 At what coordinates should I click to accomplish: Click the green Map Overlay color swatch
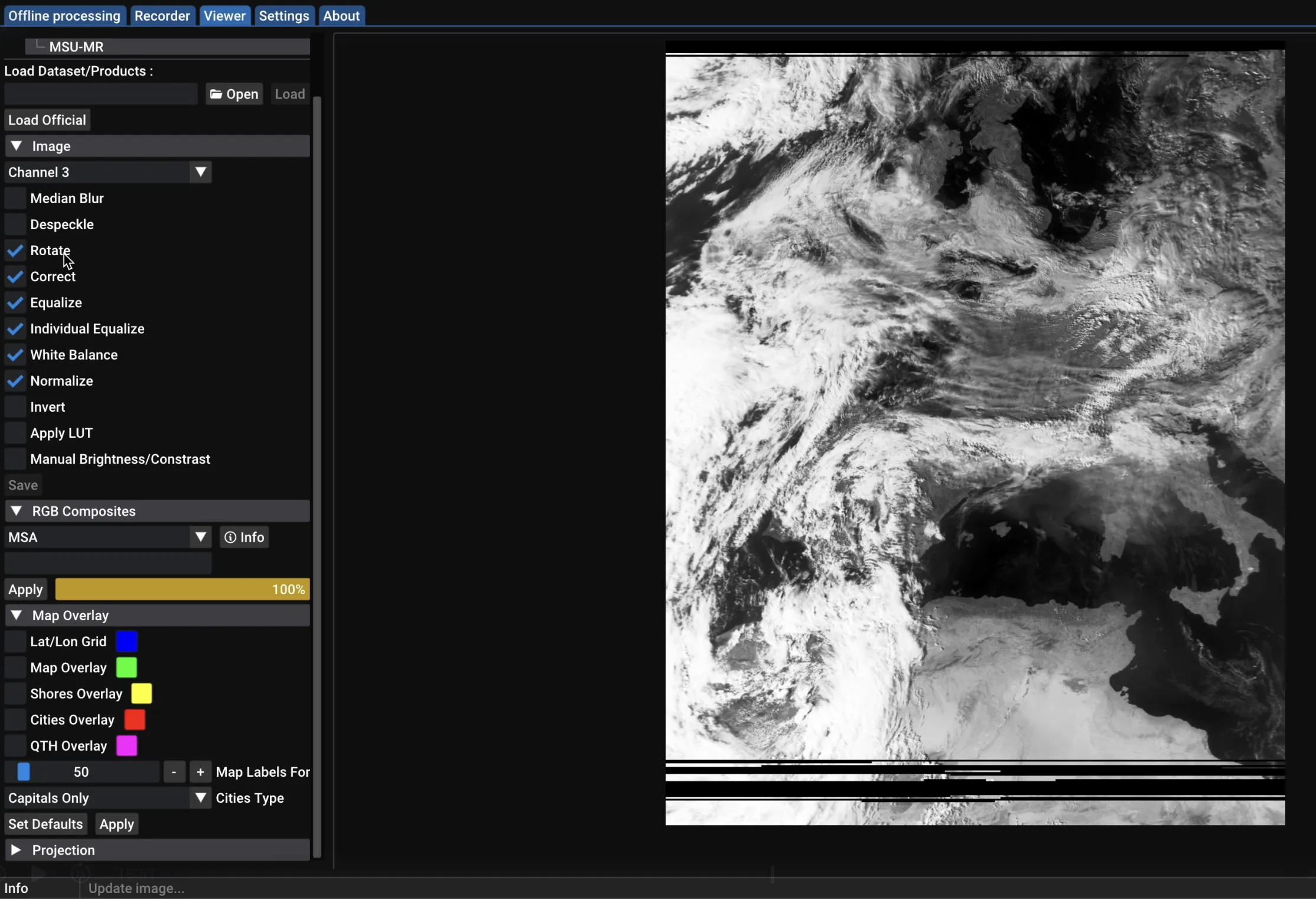[x=127, y=667]
